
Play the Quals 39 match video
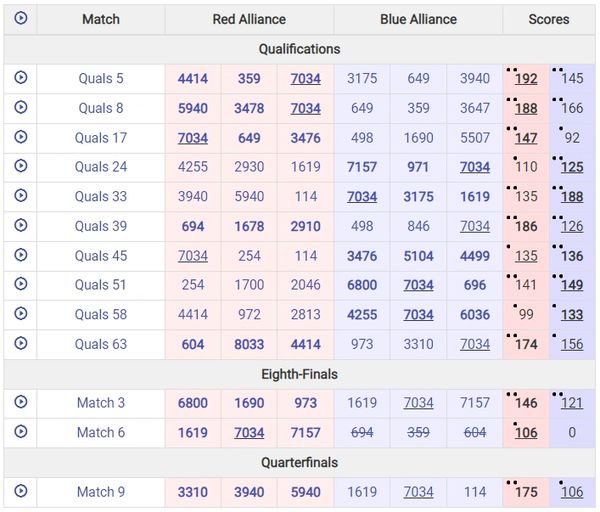20,226
